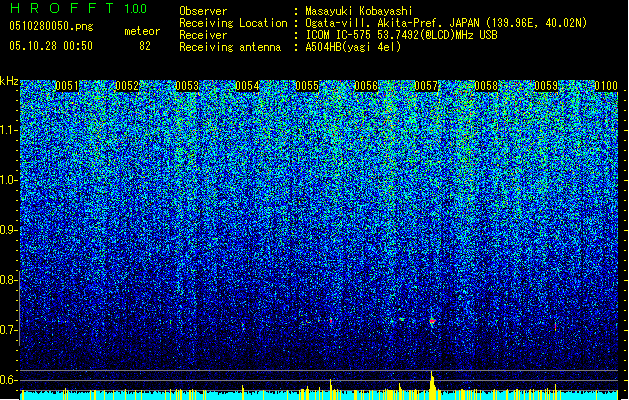Image resolution: width=629 pixels, height=400 pixels.
Task: Click the 0.7 kHz axis label
Action: point(8,330)
